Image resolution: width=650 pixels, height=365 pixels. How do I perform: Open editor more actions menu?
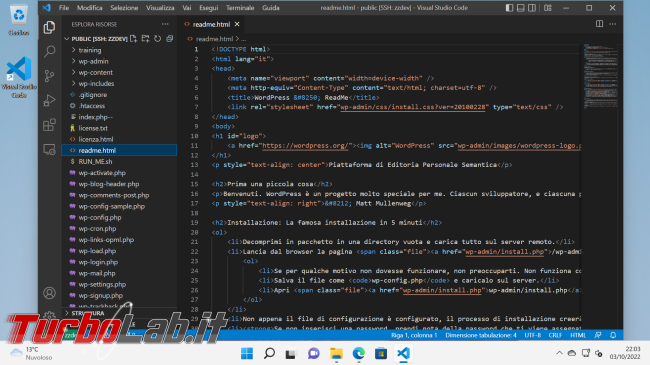click(613, 24)
